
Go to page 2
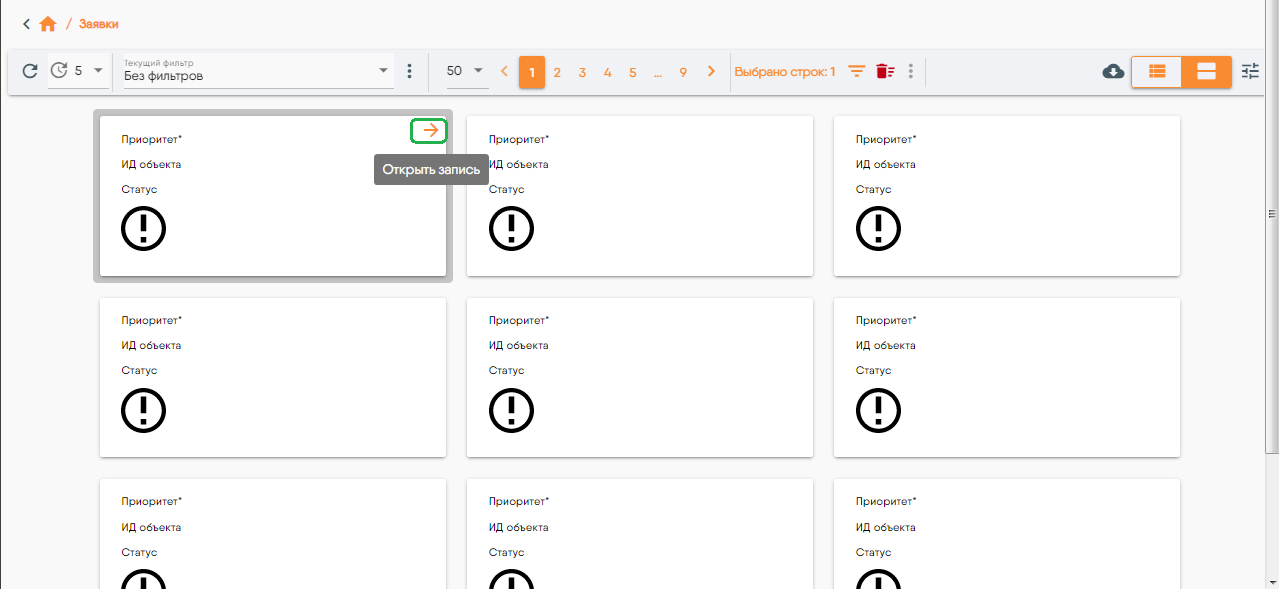point(557,72)
